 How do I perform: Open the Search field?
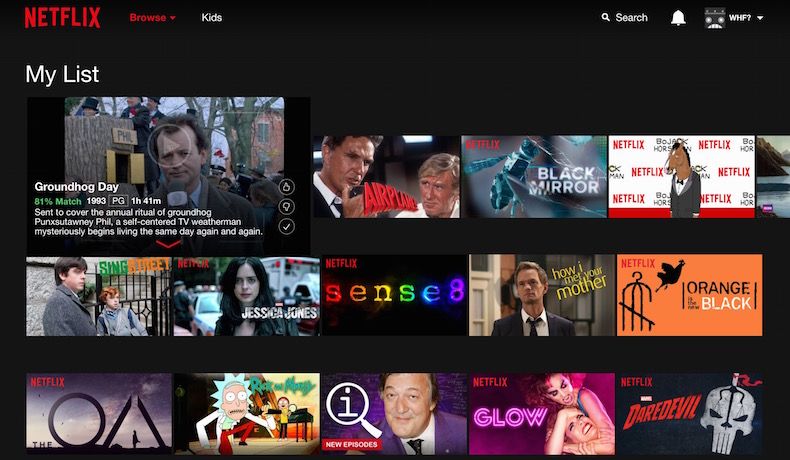[625, 17]
